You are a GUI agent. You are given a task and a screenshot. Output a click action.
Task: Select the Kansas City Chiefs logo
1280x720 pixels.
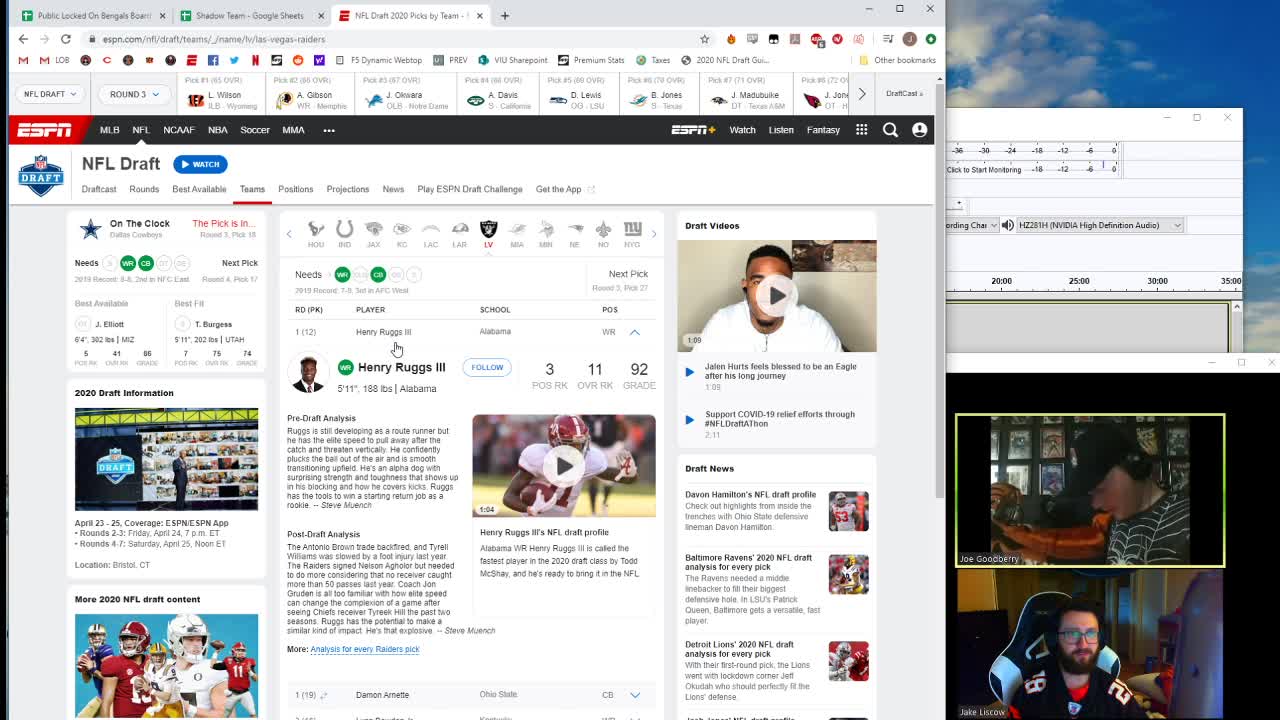click(x=402, y=229)
